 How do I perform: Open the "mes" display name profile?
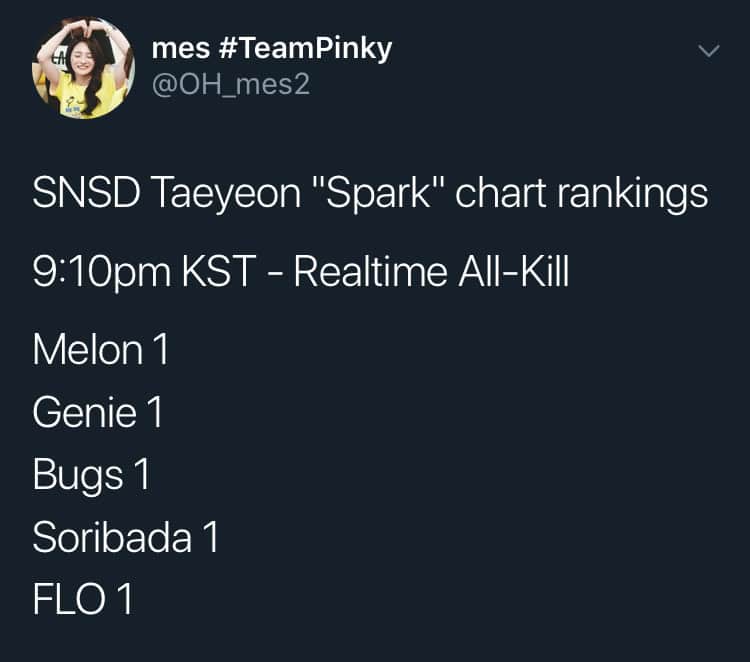point(177,49)
